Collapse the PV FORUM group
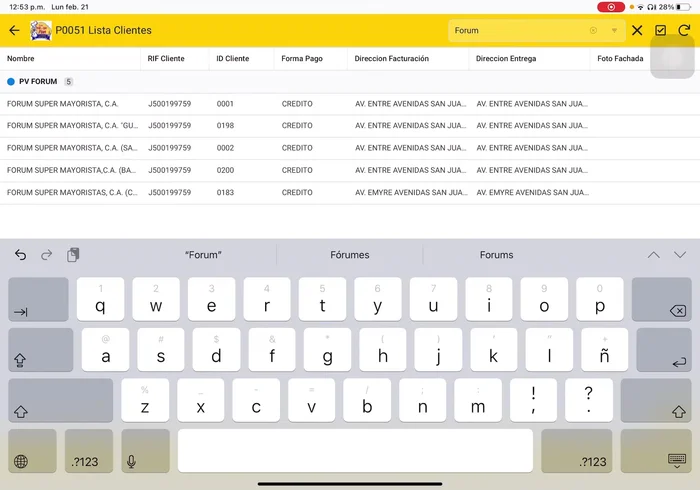Viewport: 700px width, 490px height. (x=11, y=81)
